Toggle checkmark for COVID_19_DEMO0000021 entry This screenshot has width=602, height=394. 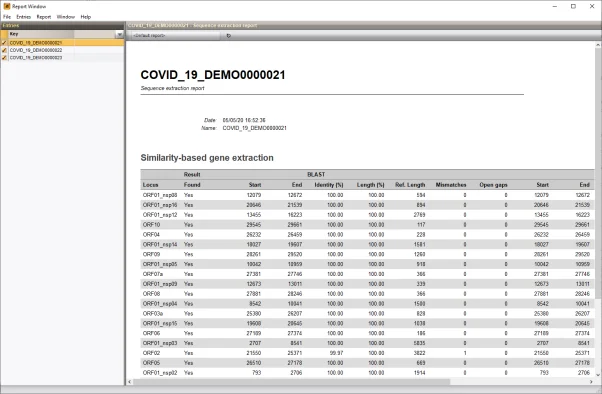pos(4,43)
